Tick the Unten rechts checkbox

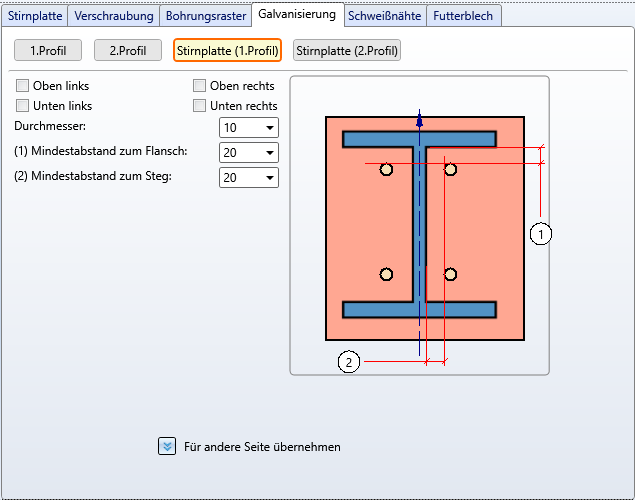coord(200,105)
